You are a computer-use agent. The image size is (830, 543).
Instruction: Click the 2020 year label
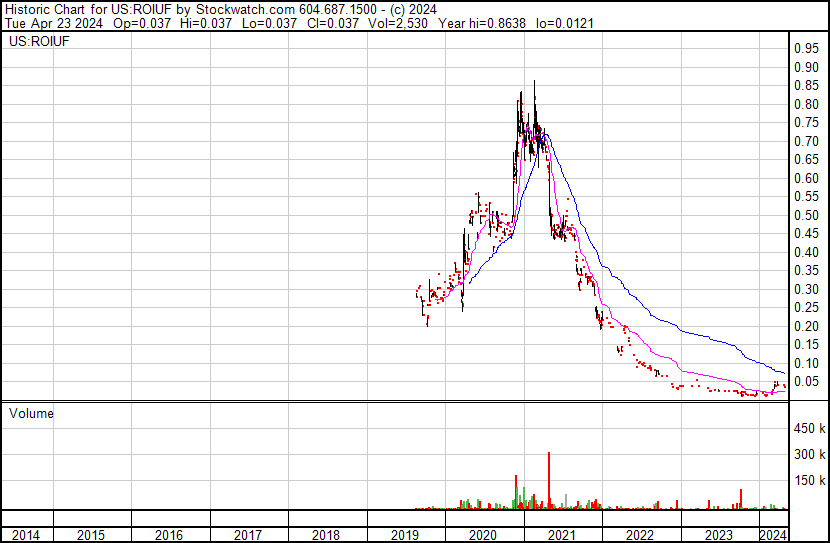click(483, 535)
